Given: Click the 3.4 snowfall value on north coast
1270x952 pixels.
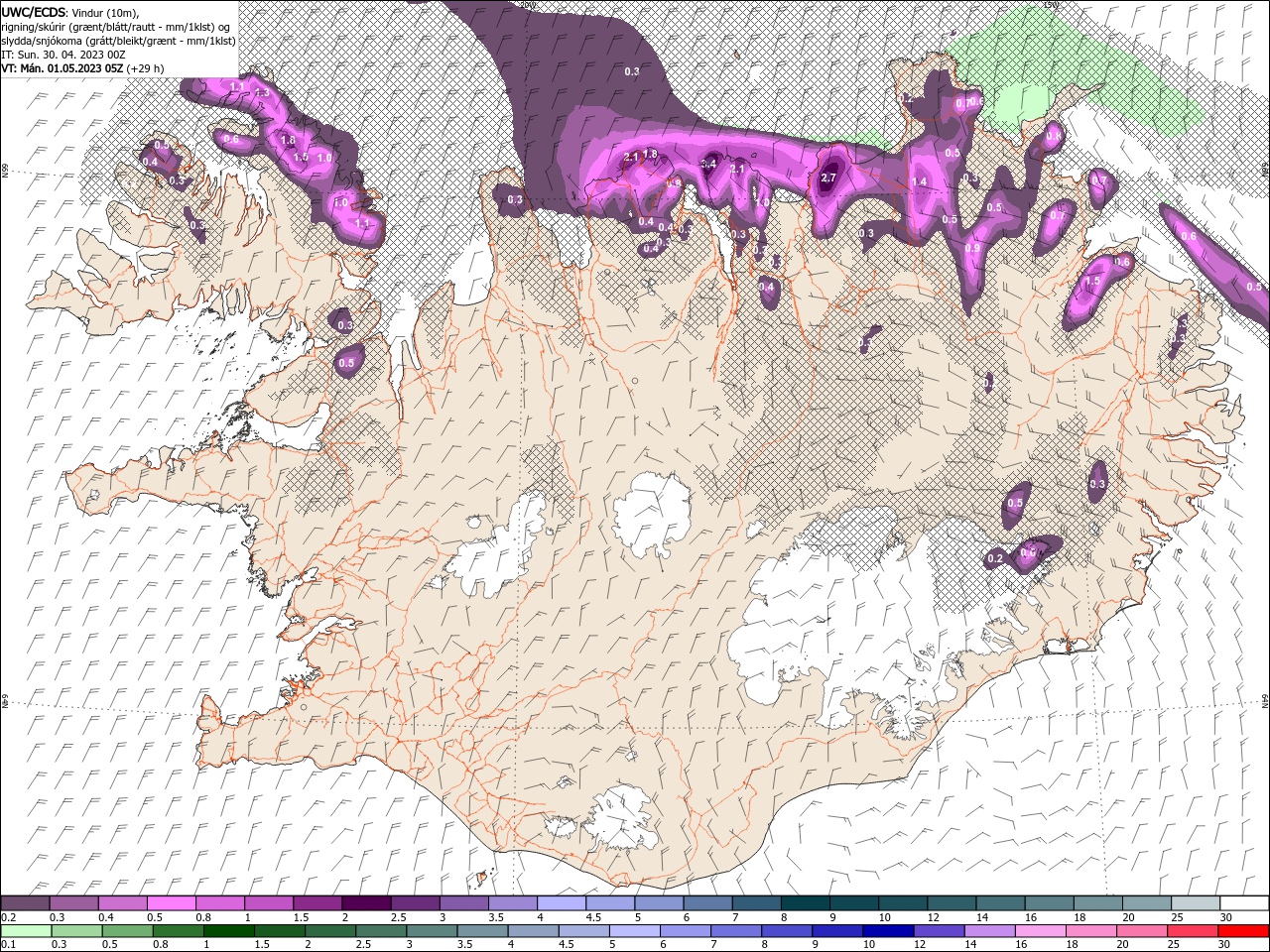Looking at the screenshot, I should (x=708, y=164).
